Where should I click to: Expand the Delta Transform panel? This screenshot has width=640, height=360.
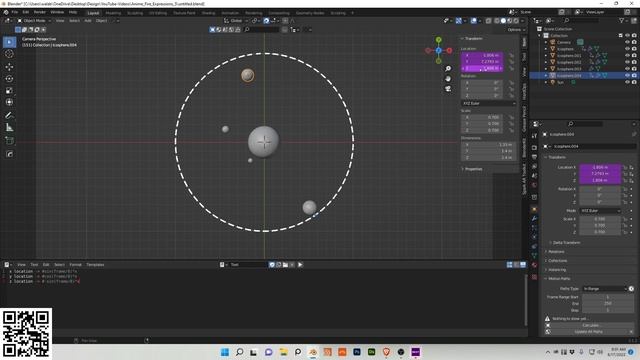click(x=567, y=242)
